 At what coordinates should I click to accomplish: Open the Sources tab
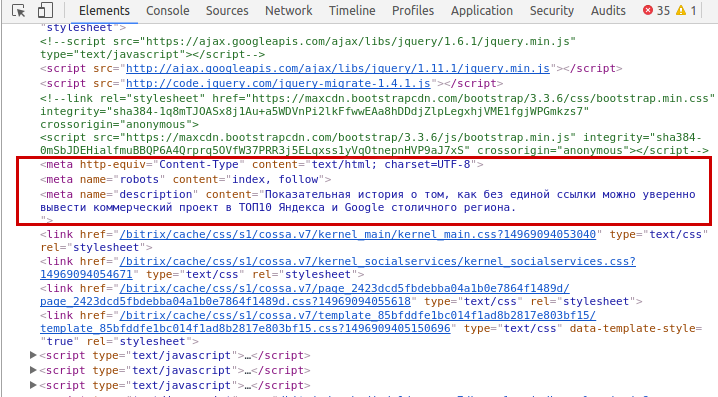227,11
